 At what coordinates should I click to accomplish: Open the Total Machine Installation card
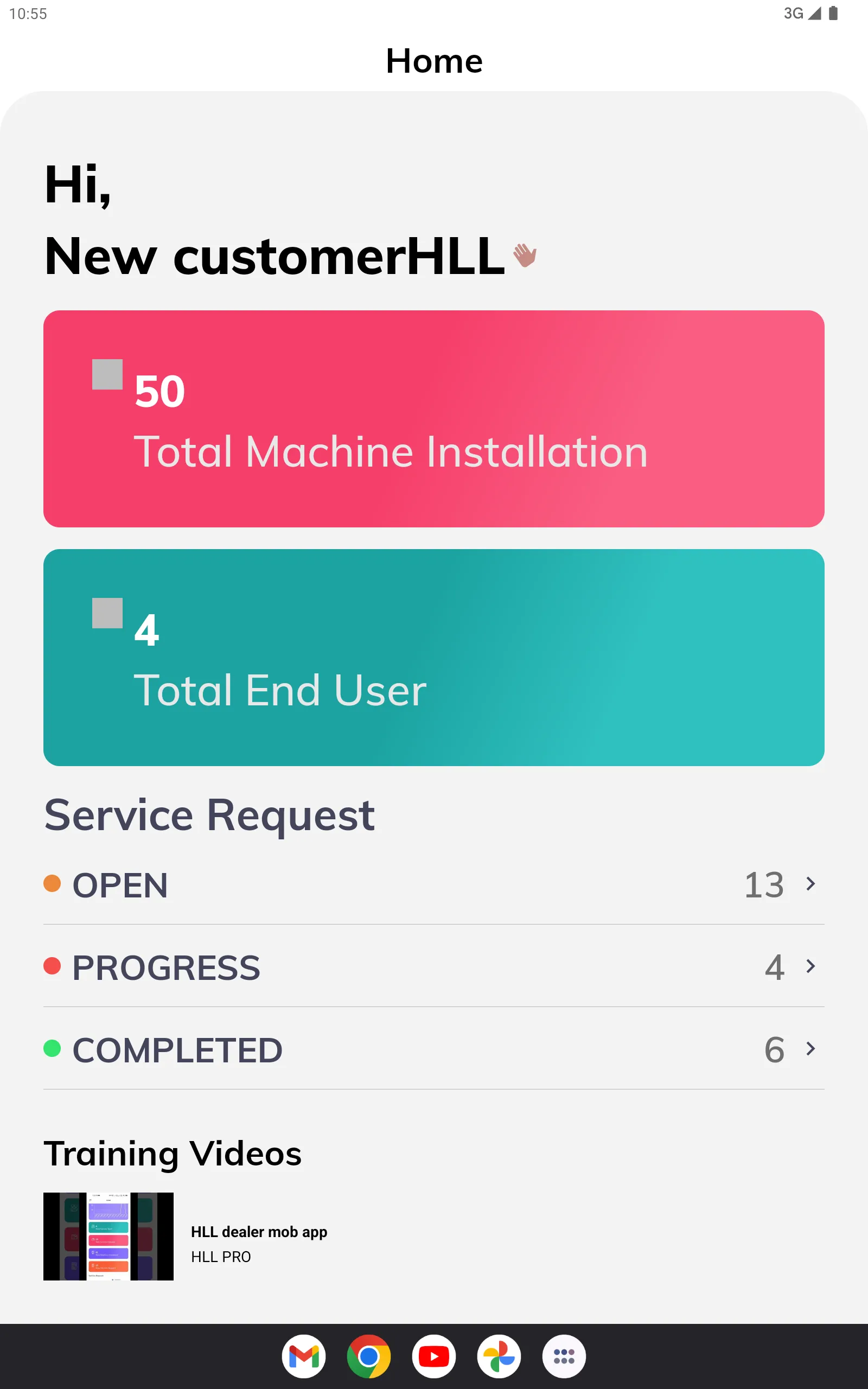[x=434, y=419]
